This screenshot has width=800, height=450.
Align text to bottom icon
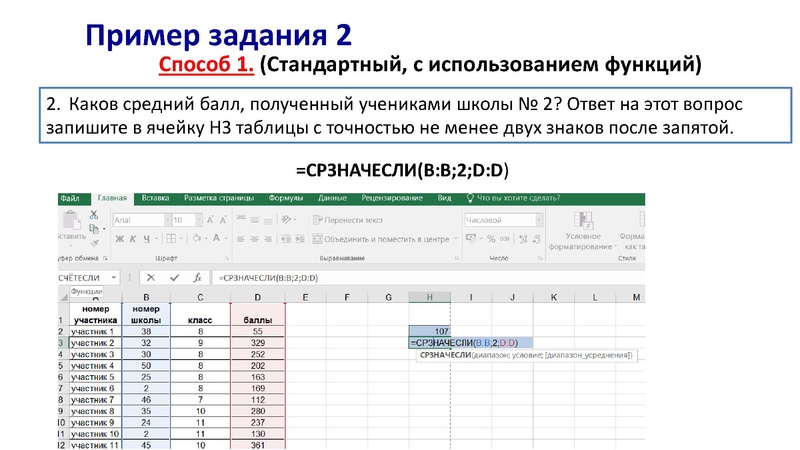click(x=267, y=220)
